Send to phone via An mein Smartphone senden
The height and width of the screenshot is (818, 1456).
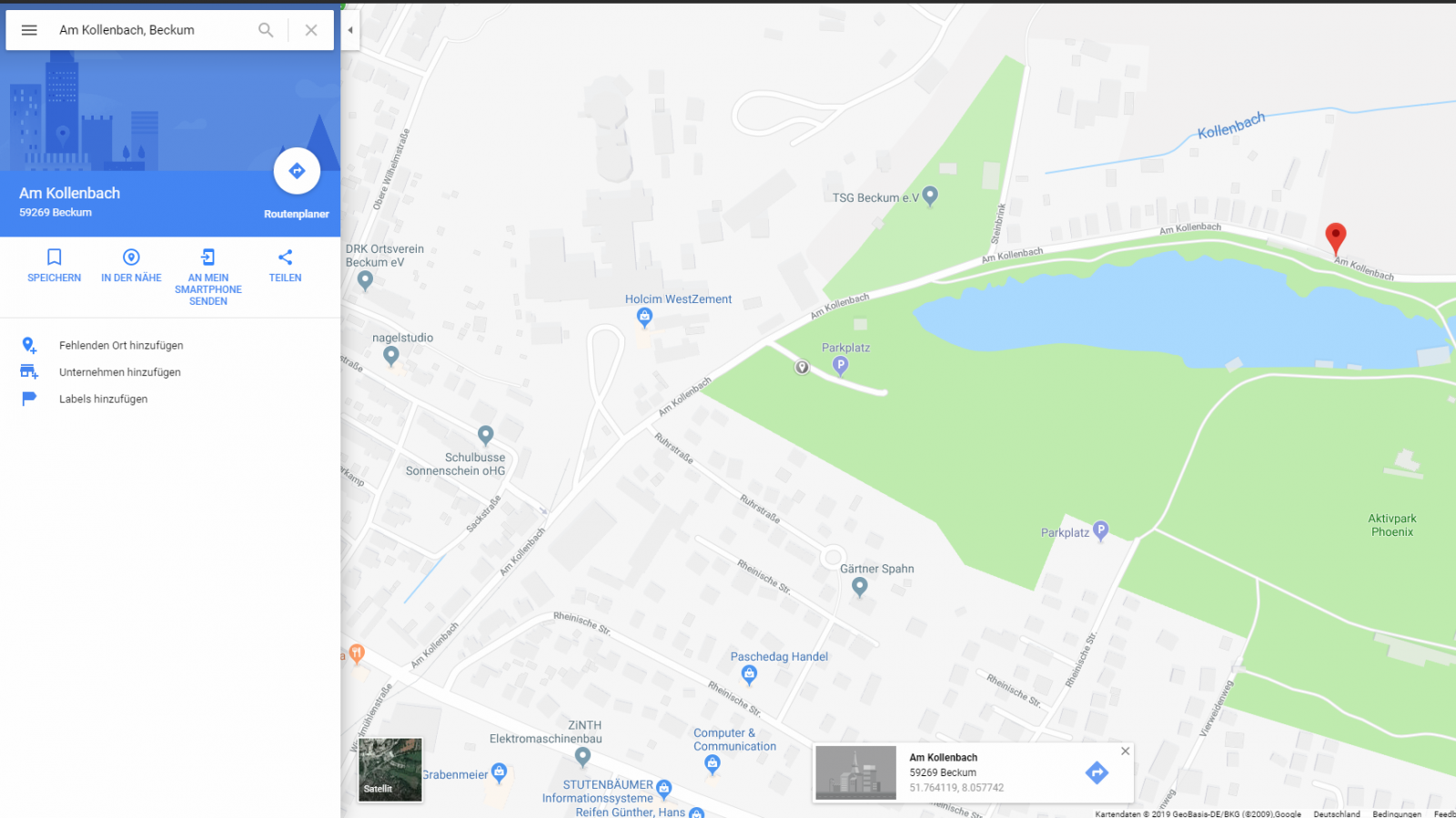[x=208, y=258]
